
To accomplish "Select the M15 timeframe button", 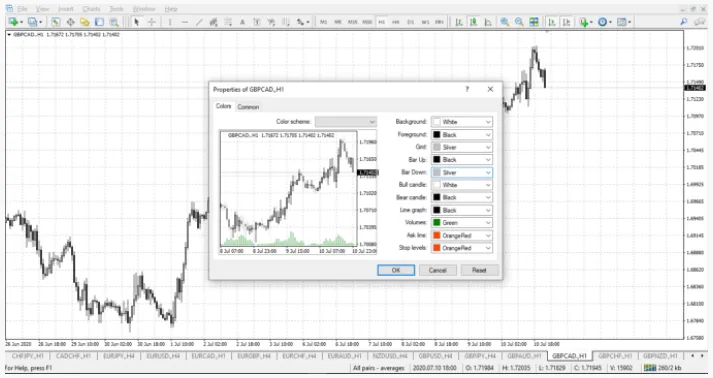I will tap(352, 22).
